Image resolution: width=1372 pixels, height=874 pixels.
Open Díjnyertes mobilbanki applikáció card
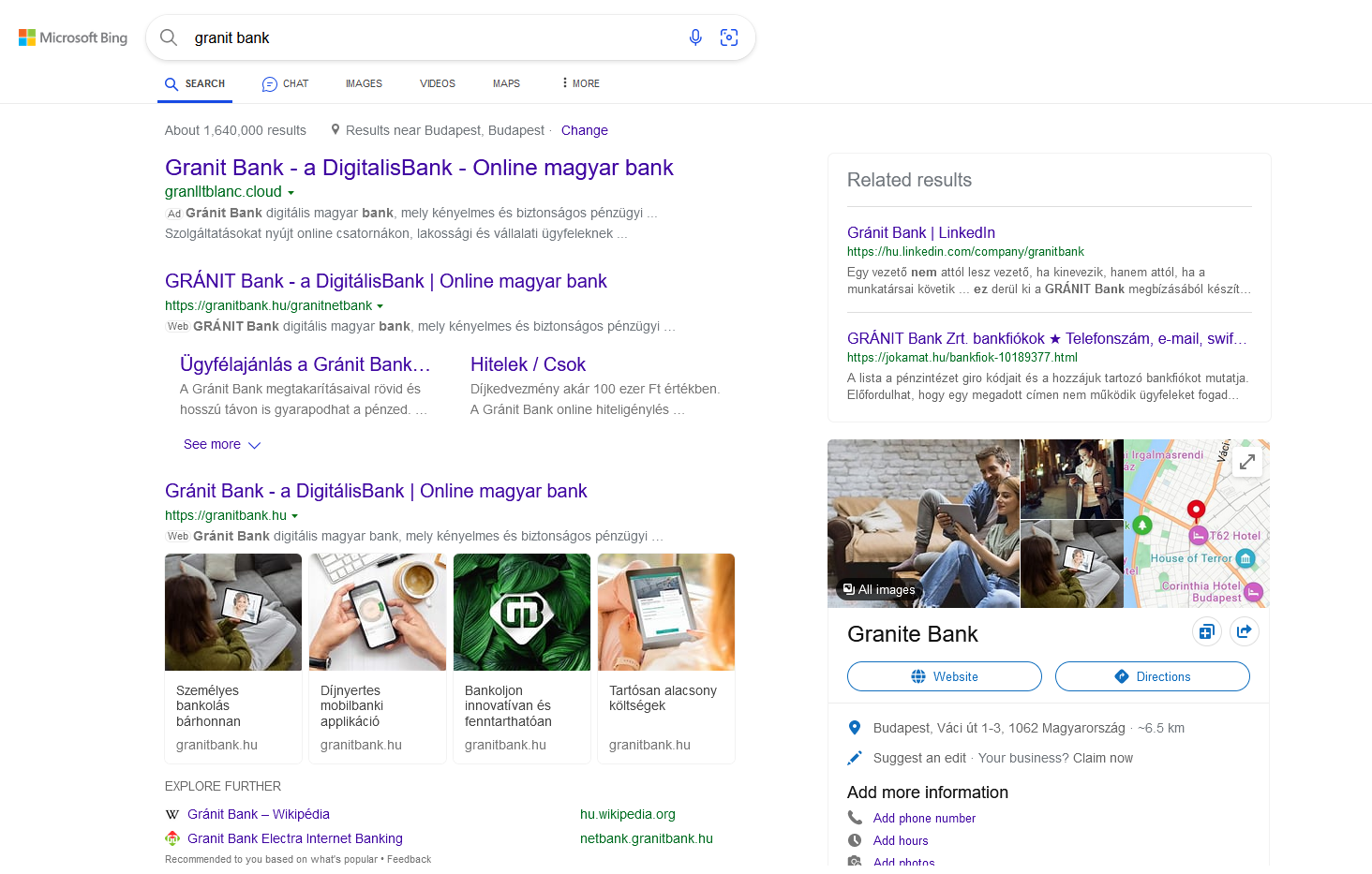(378, 659)
